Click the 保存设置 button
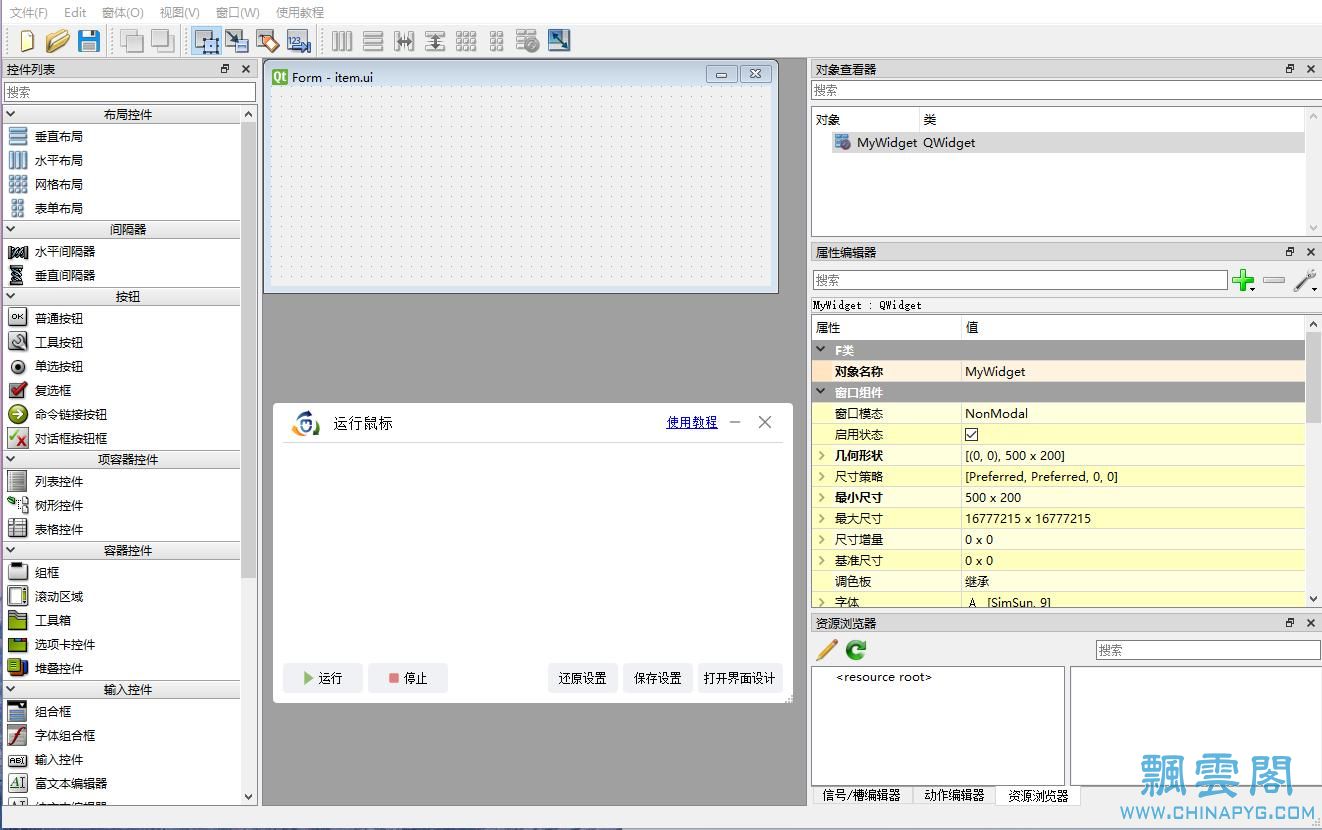 coord(658,678)
